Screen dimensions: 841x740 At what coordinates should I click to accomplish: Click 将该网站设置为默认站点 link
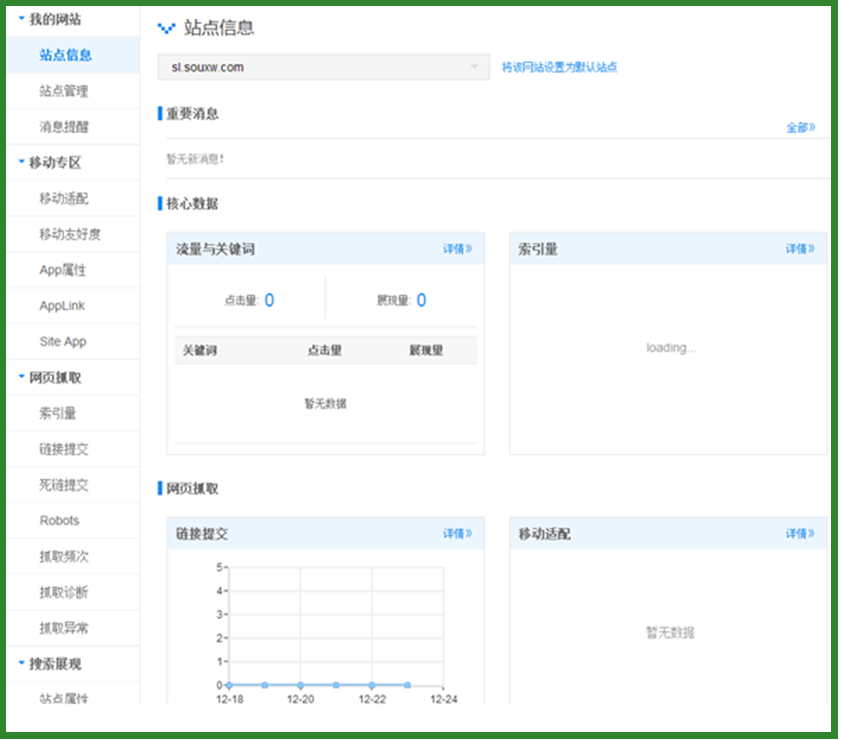point(559,68)
